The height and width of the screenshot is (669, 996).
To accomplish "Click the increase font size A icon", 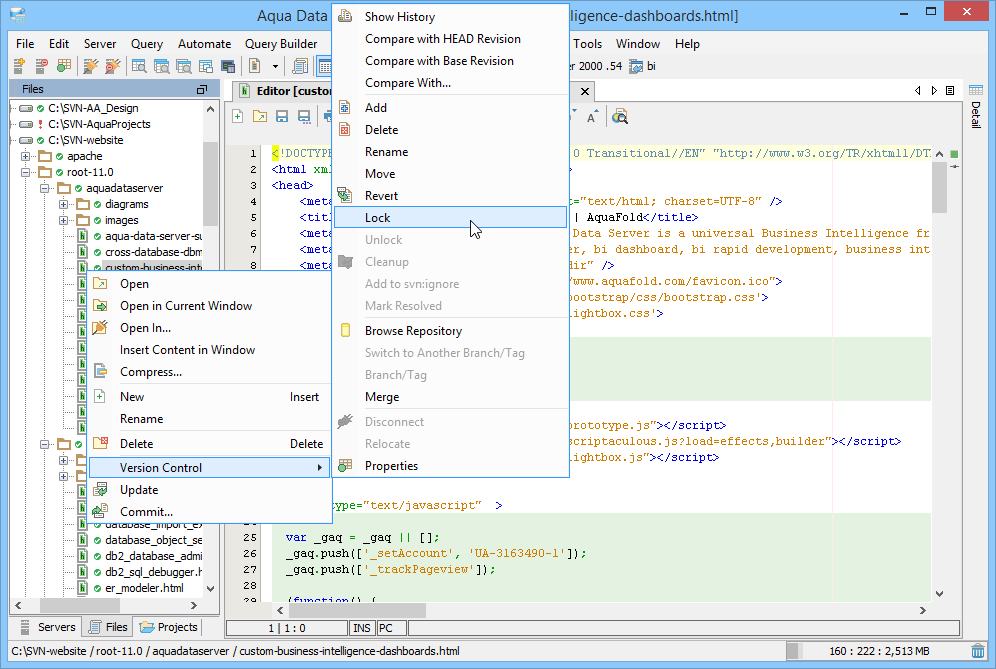I will (592, 116).
